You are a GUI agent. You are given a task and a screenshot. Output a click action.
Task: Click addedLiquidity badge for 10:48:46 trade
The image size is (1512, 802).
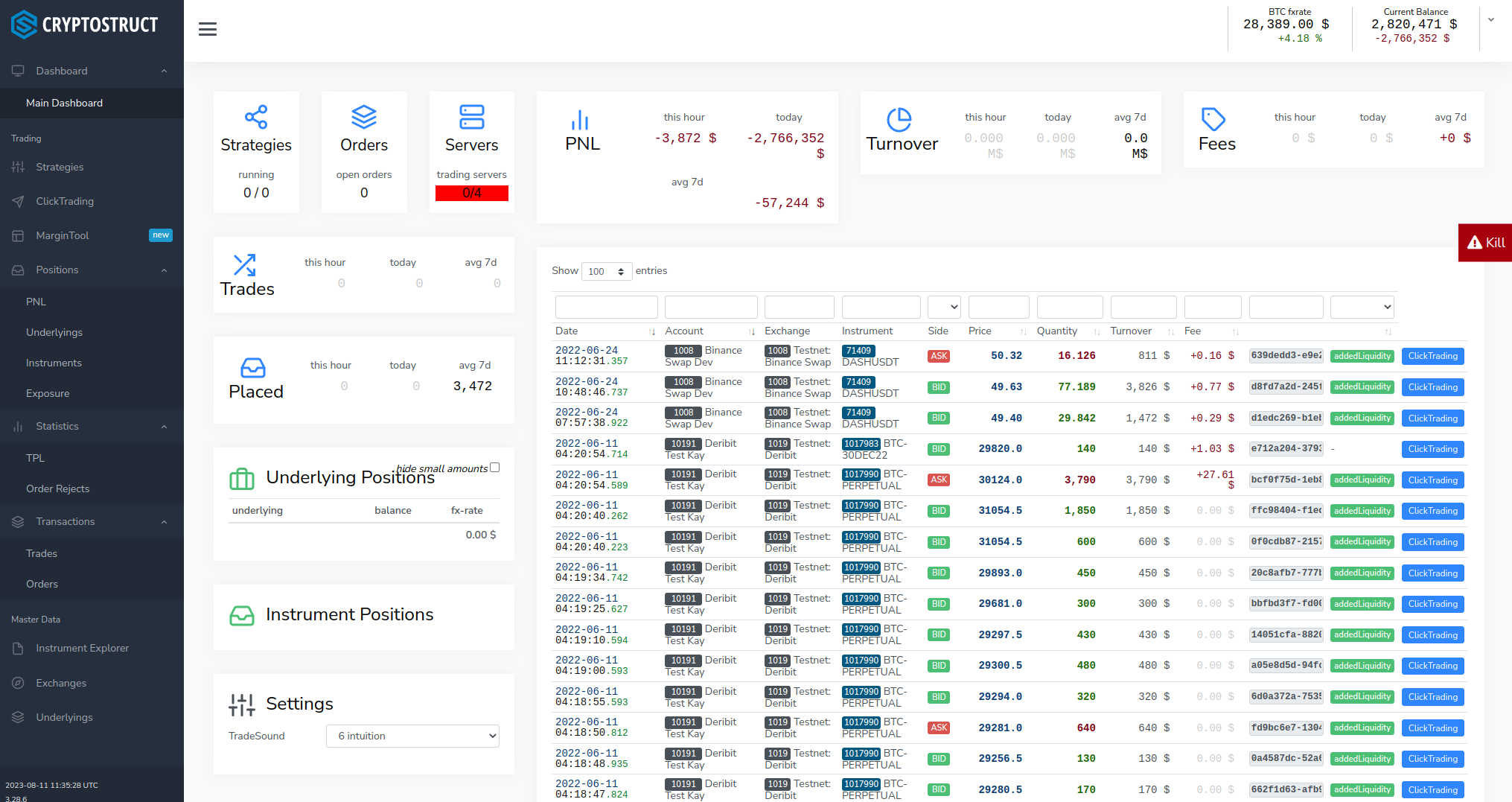point(1362,387)
